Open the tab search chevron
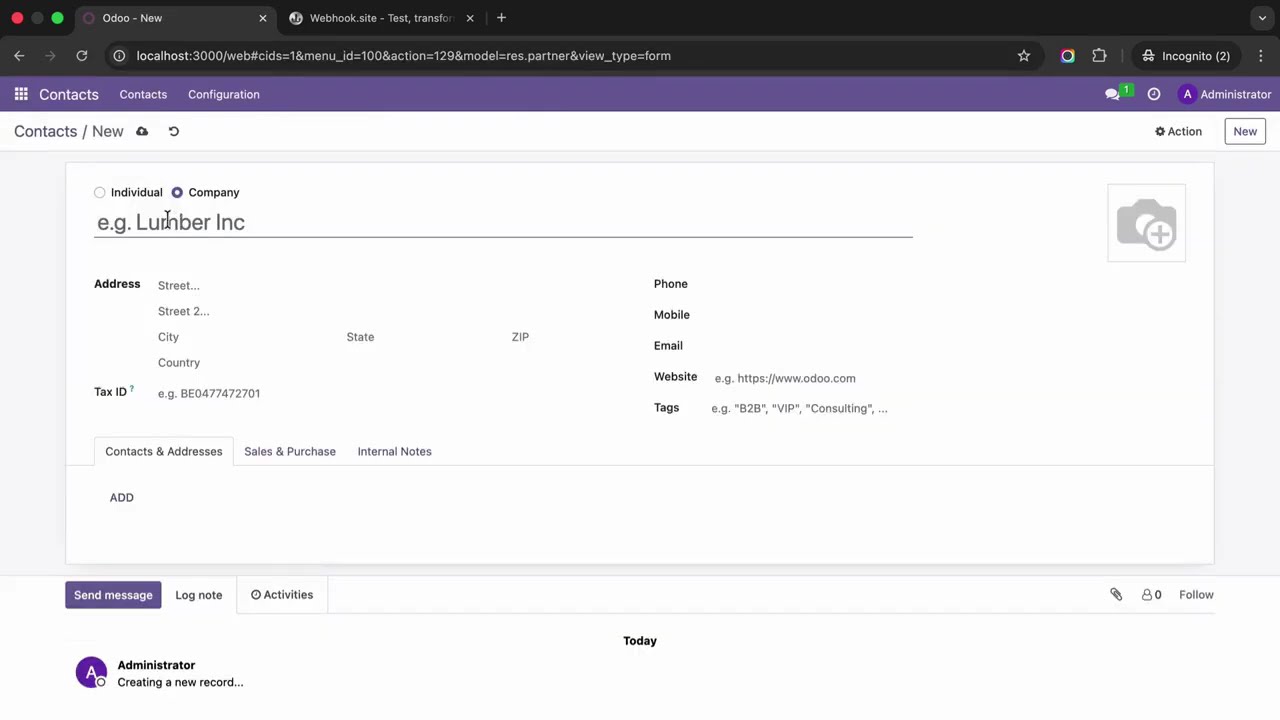This screenshot has width=1280, height=720. coord(1262,18)
